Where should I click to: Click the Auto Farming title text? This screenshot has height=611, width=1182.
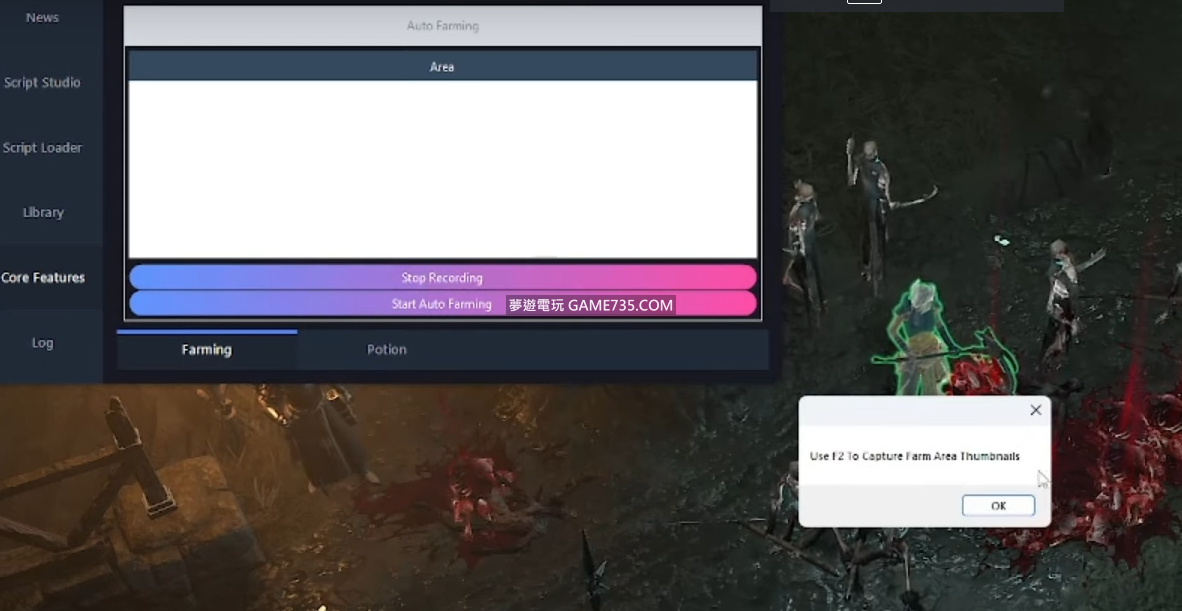[442, 26]
